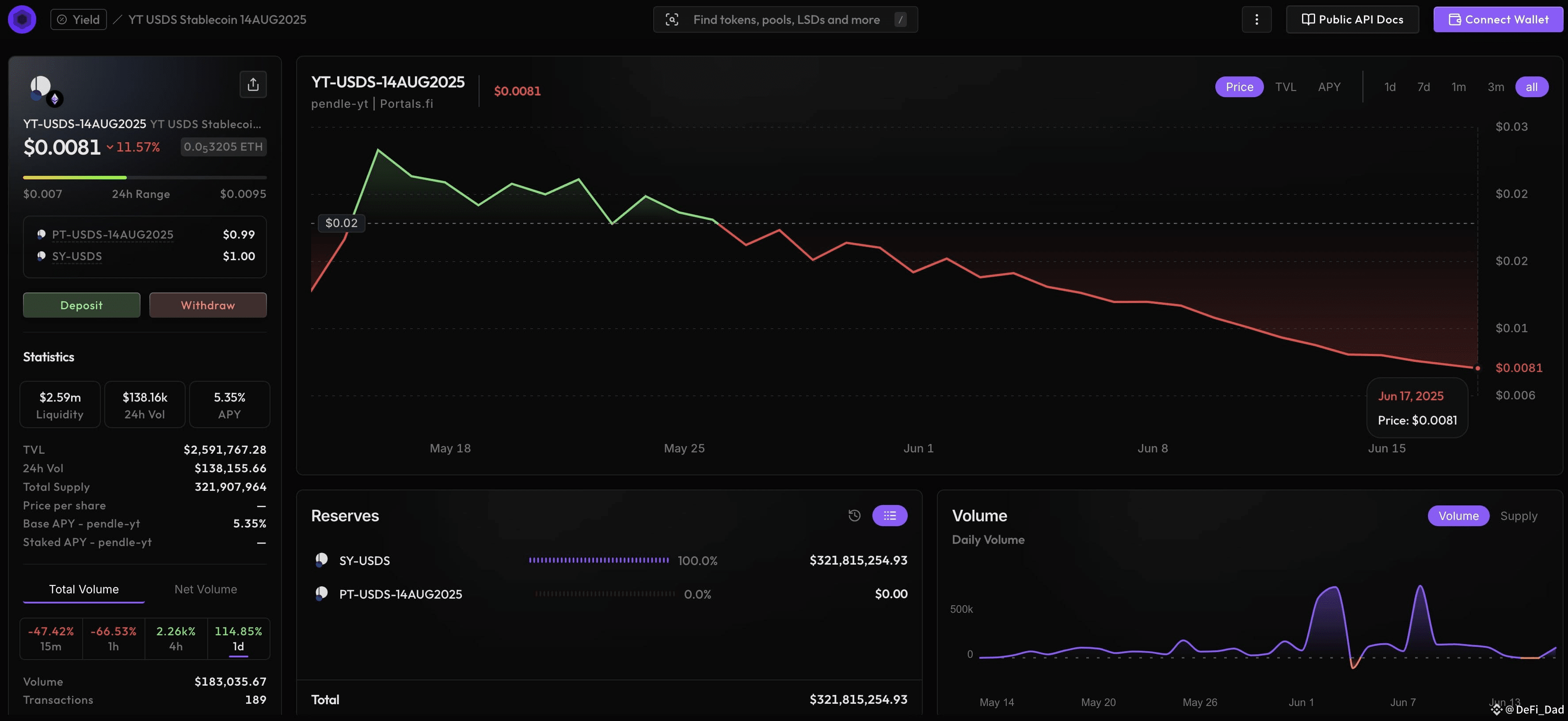
Task: Show reserves history clock icon
Action: 855,516
